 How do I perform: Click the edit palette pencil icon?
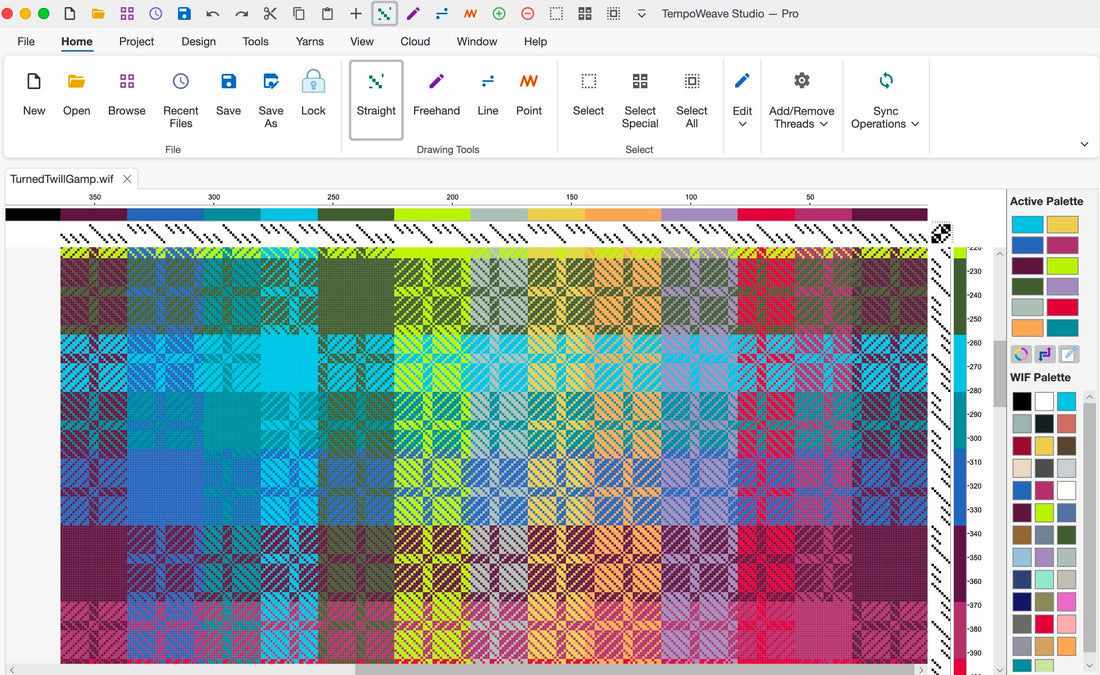click(1069, 354)
